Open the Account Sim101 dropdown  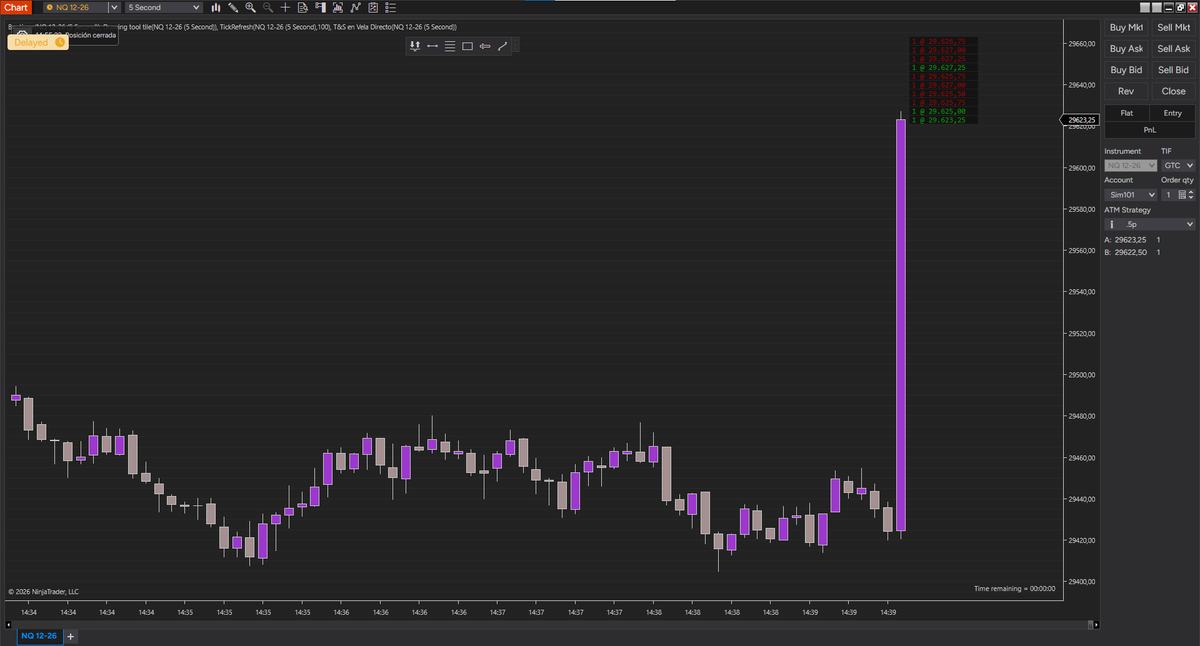[x=1131, y=195]
